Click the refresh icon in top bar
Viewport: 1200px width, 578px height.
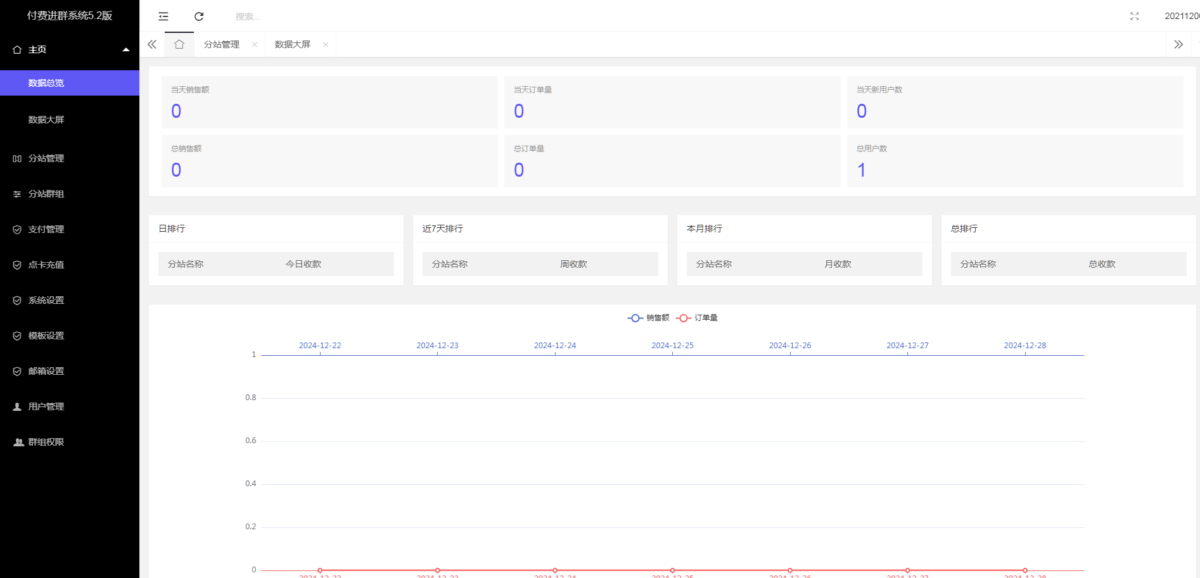tap(199, 16)
